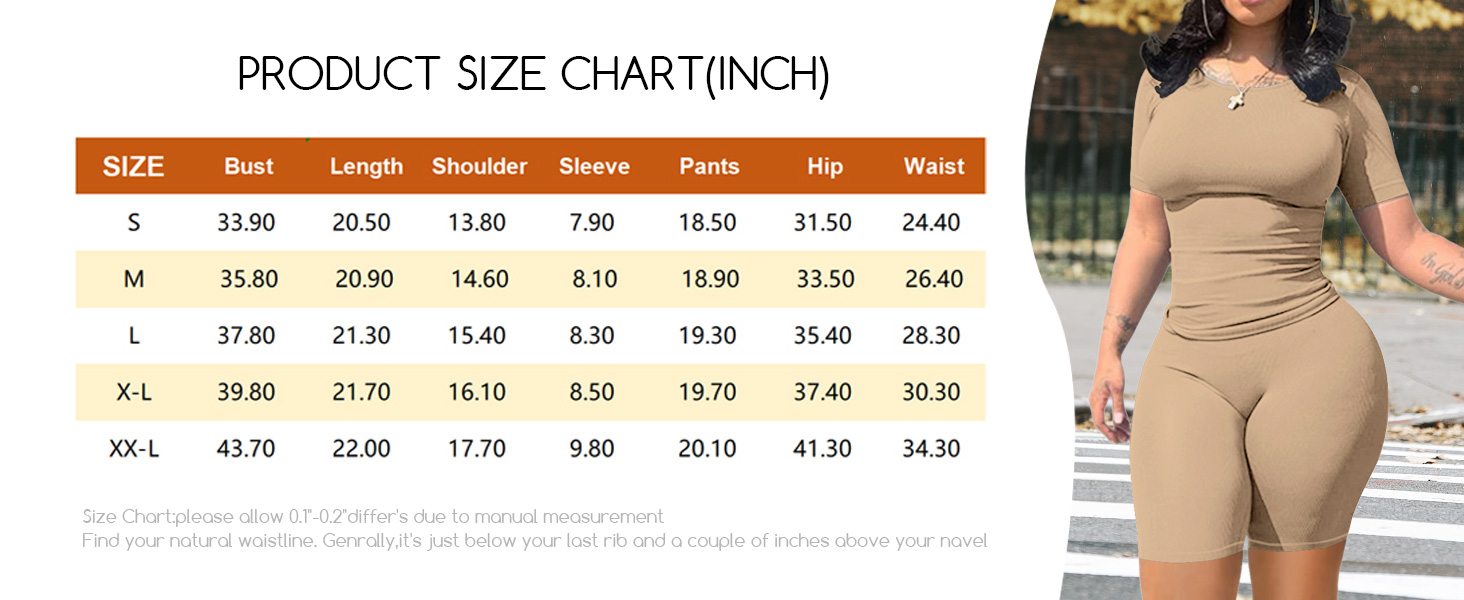This screenshot has height=600, width=1464.
Task: Click the 16.10 shoulder value for X-L
Action: (477, 392)
